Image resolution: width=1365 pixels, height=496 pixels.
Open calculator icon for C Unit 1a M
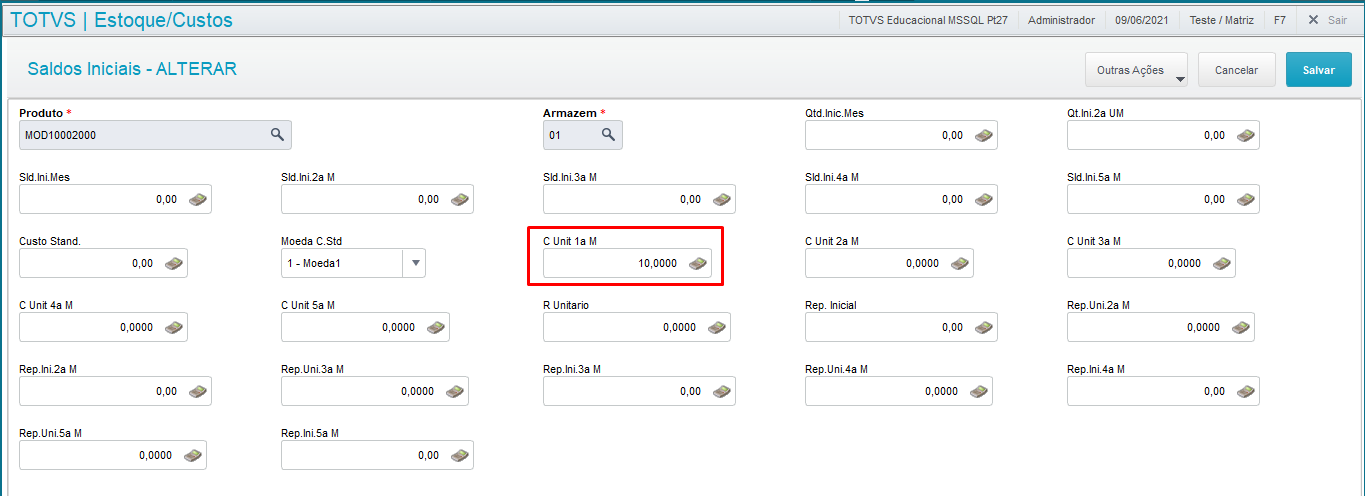pyautogui.click(x=699, y=263)
